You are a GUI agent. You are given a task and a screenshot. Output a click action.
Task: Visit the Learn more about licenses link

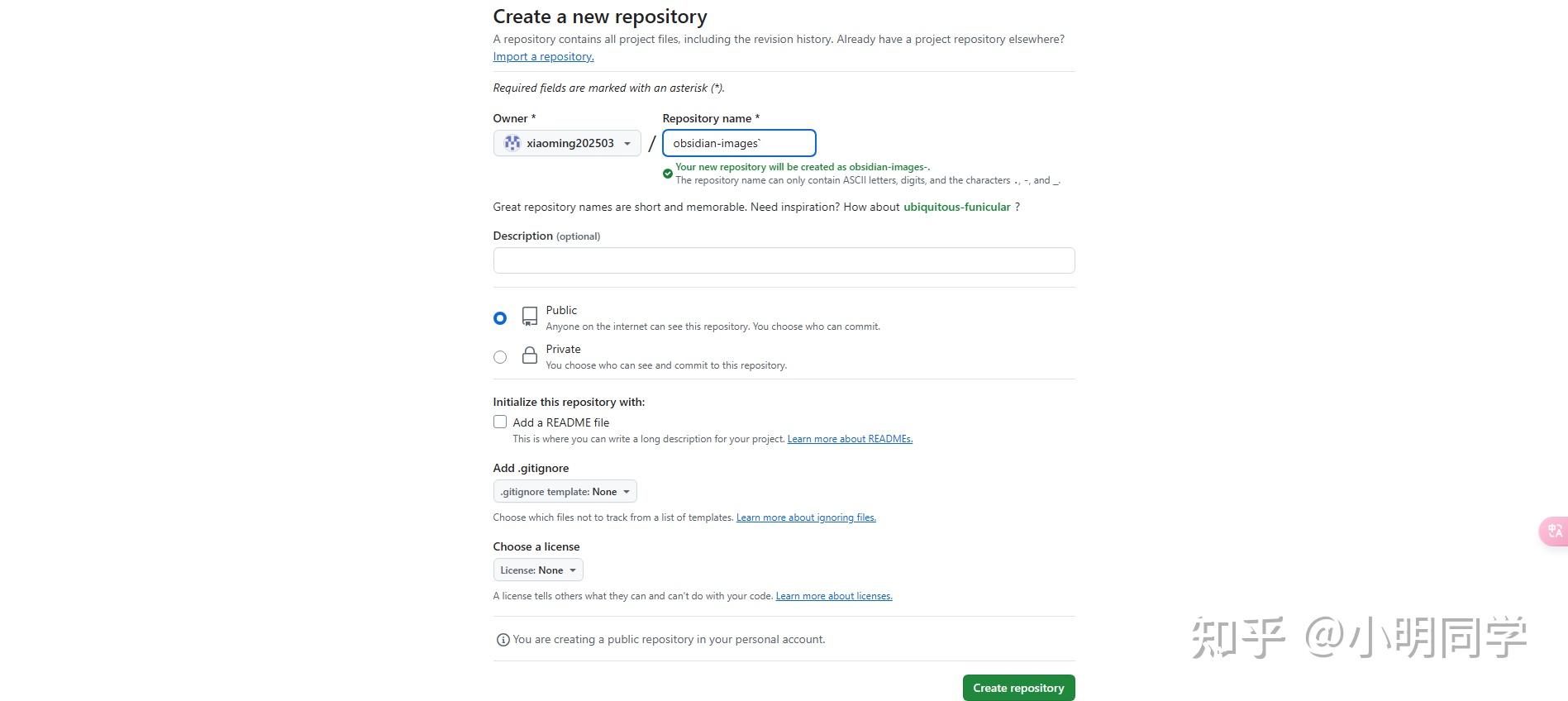coord(834,596)
